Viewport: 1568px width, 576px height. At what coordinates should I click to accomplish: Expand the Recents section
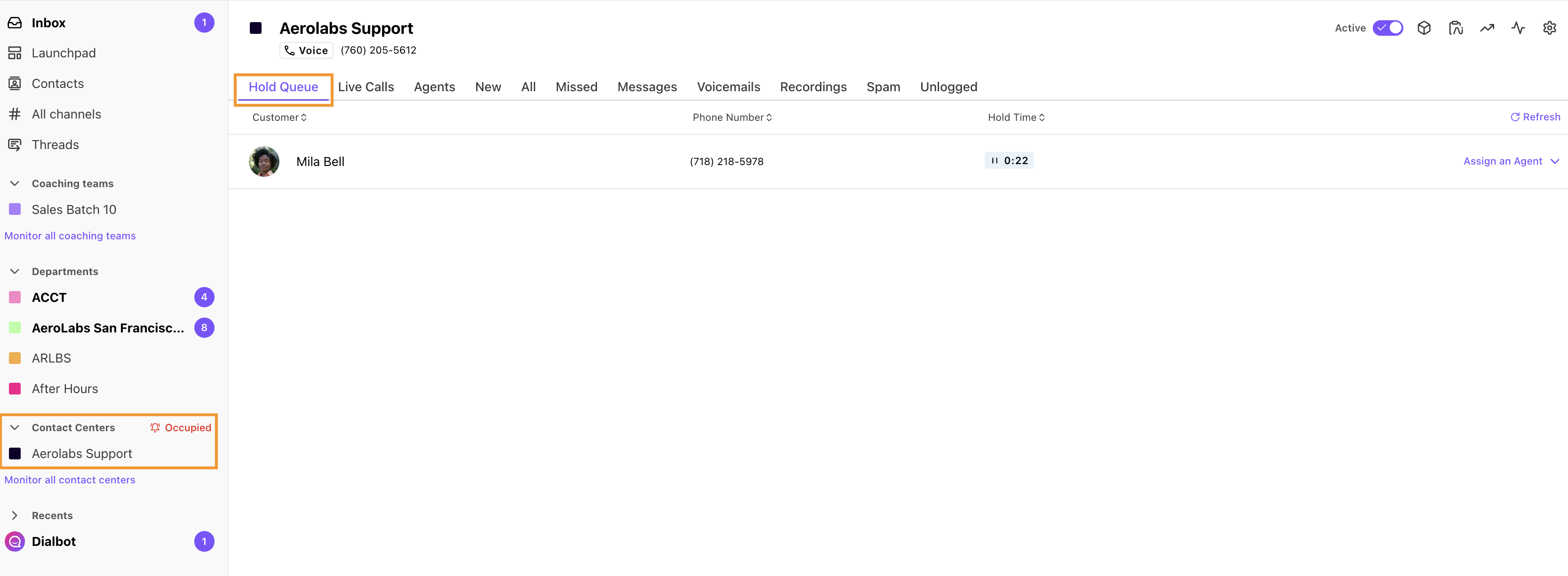(x=14, y=515)
